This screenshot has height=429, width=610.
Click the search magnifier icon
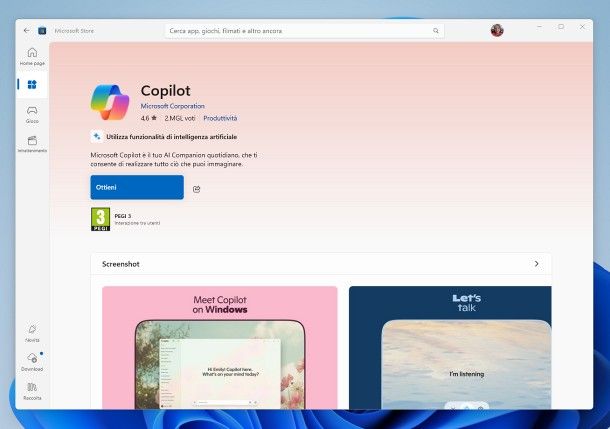pyautogui.click(x=436, y=31)
